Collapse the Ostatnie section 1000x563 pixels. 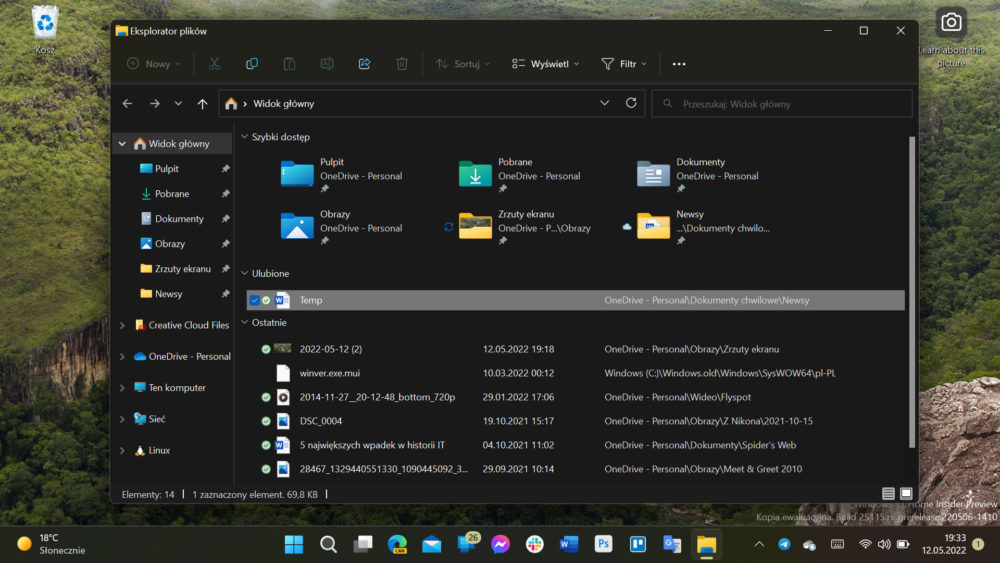[x=244, y=322]
